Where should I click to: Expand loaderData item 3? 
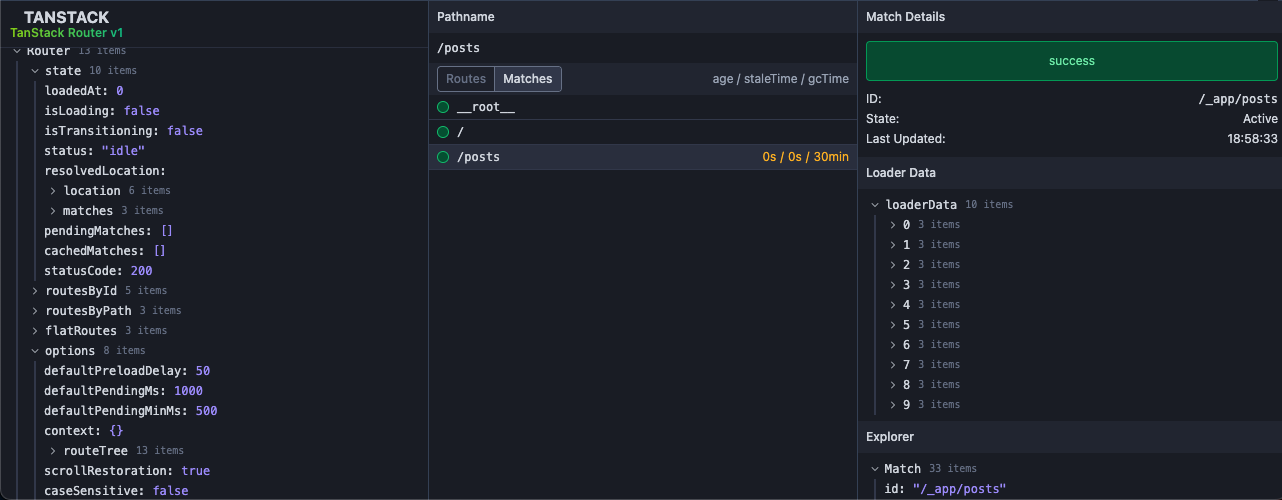(893, 285)
